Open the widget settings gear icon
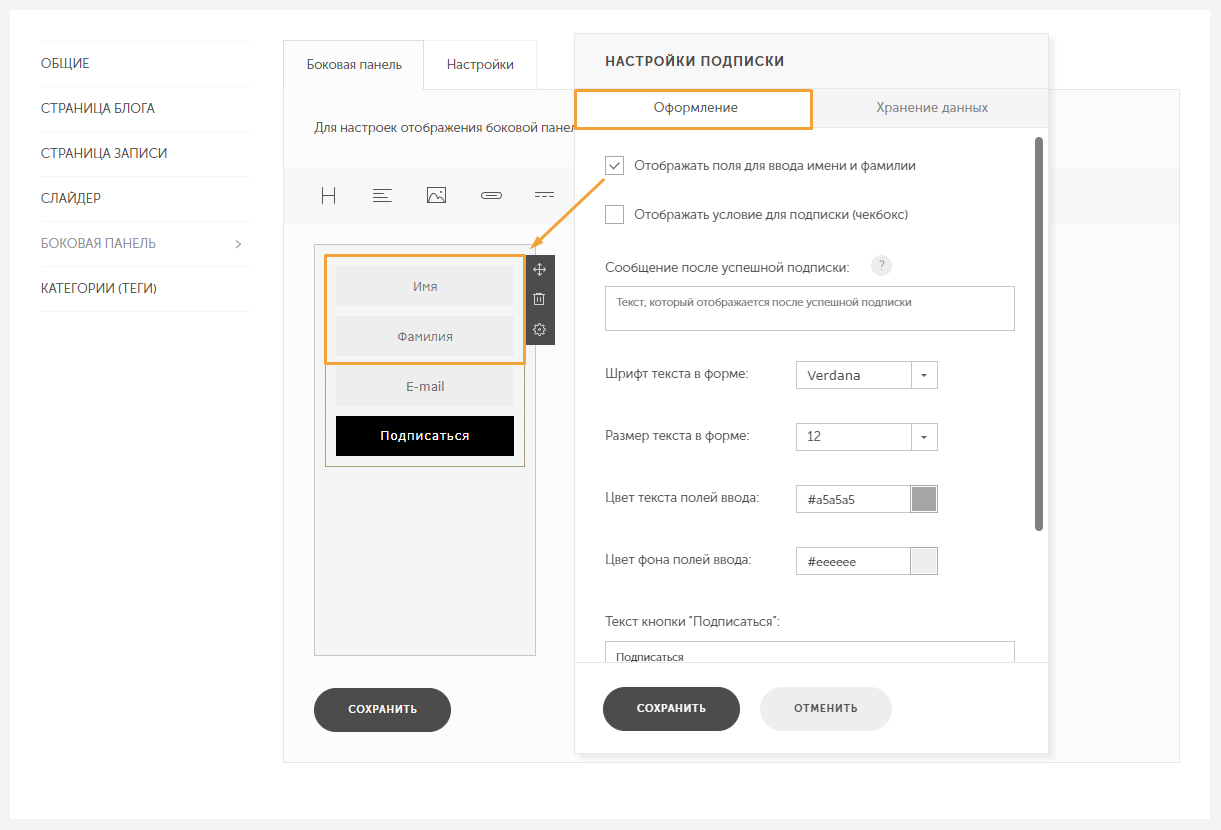Viewport: 1221px width, 830px height. (540, 329)
